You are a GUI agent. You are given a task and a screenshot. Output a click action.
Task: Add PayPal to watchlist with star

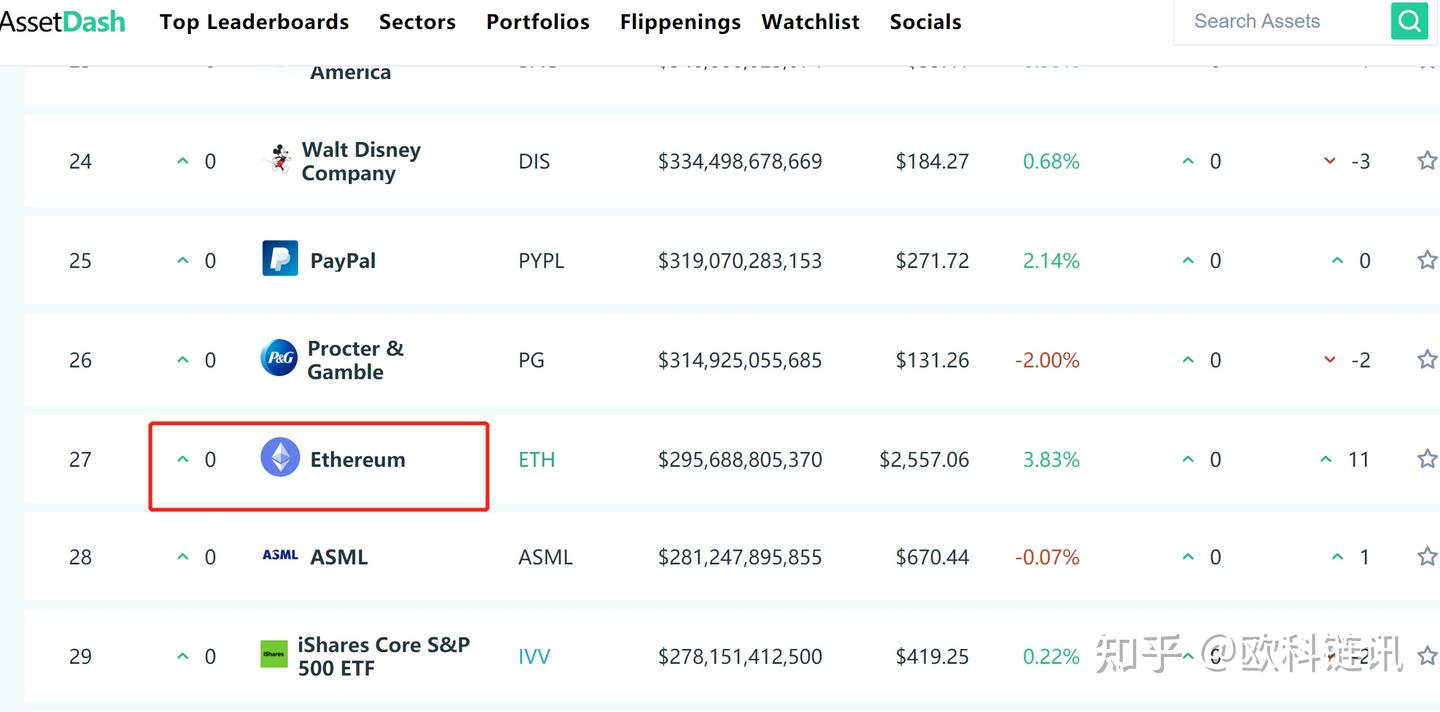pyautogui.click(x=1426, y=260)
